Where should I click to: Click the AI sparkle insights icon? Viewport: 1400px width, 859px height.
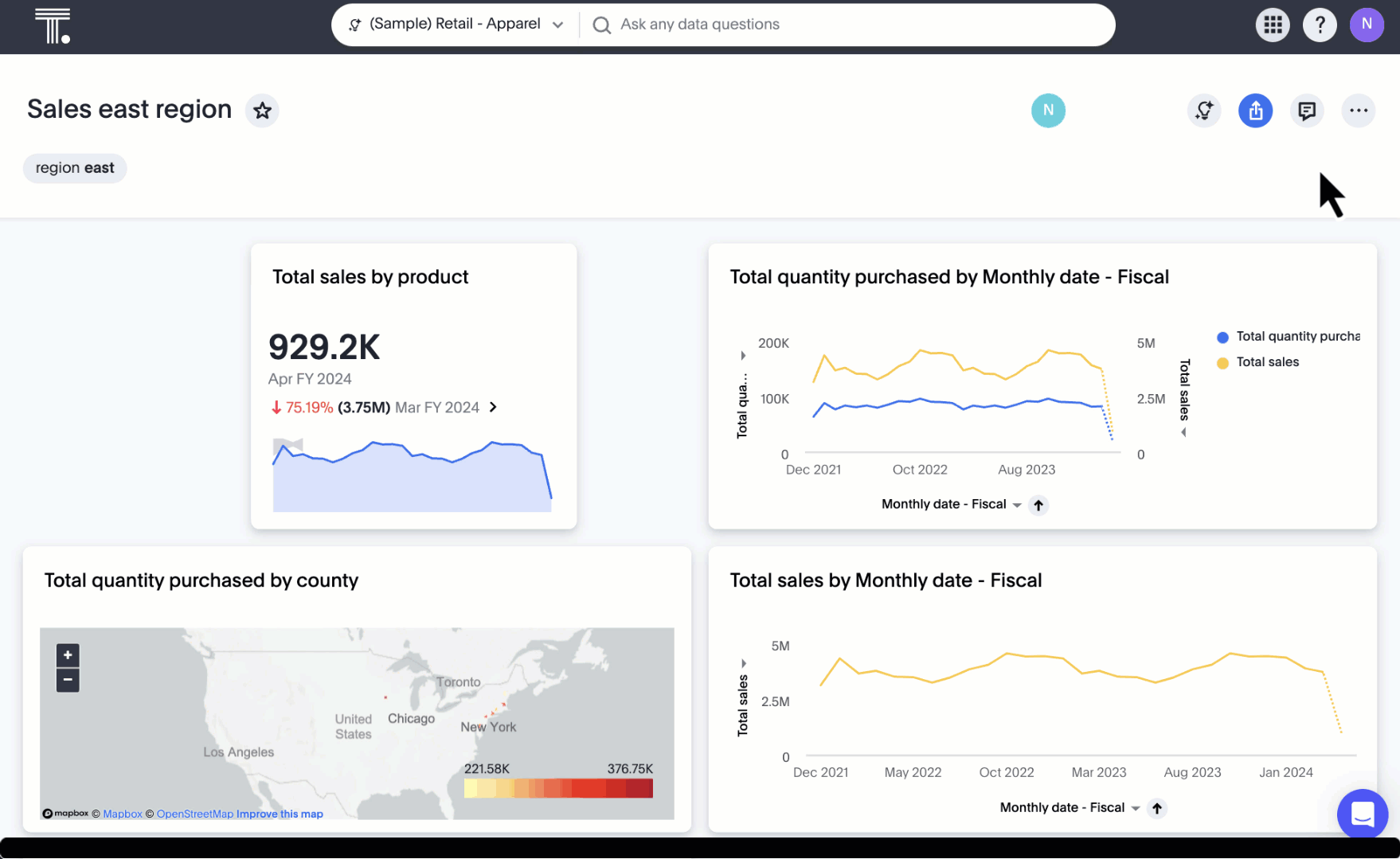tap(1204, 111)
